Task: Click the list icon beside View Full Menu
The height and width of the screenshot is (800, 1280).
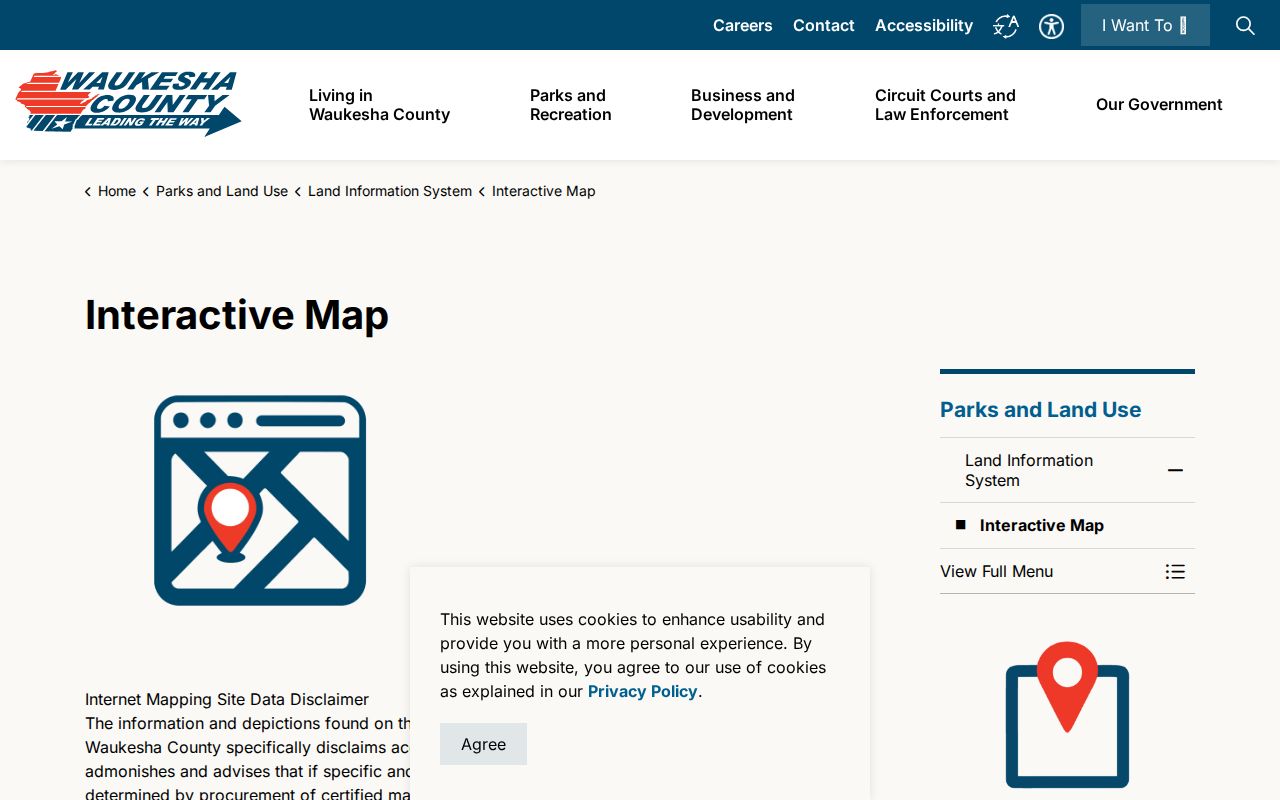Action: [x=1175, y=572]
